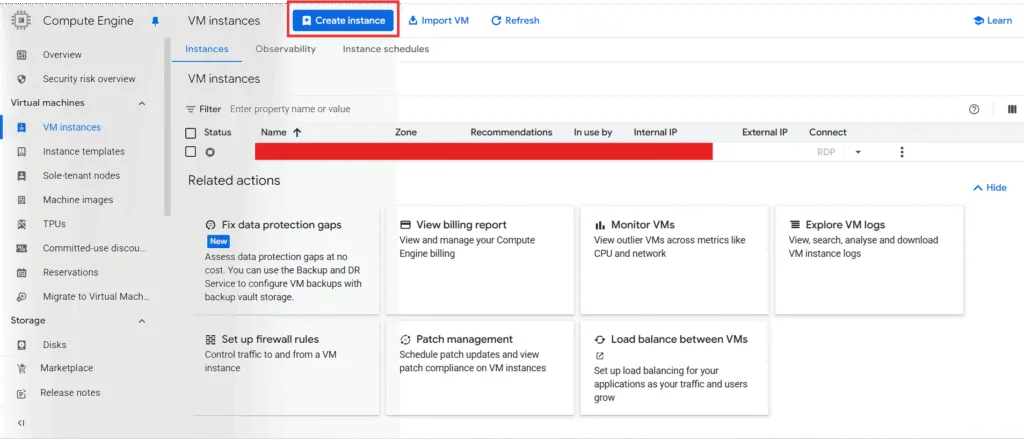
Task: Open Disks in the sidebar
Action: coord(55,345)
